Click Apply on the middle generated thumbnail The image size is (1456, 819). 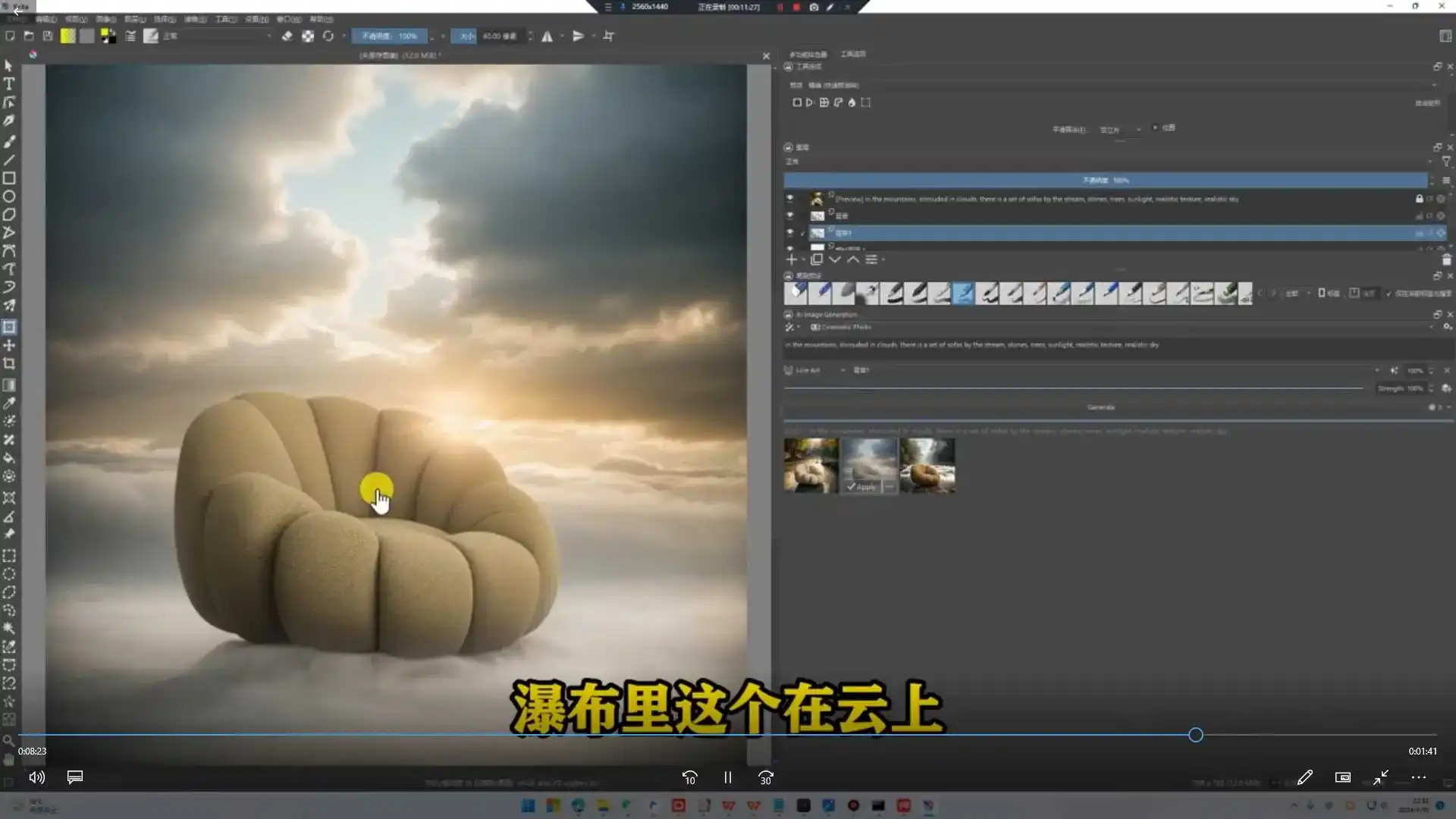(861, 488)
